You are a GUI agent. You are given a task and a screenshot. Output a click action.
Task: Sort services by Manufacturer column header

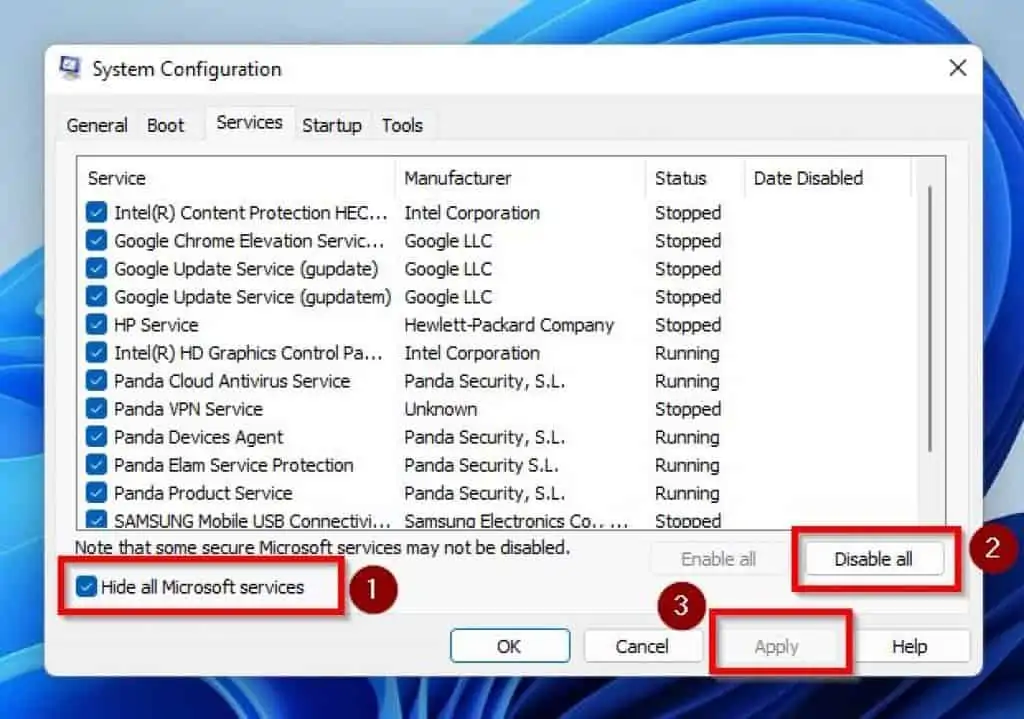pos(457,178)
